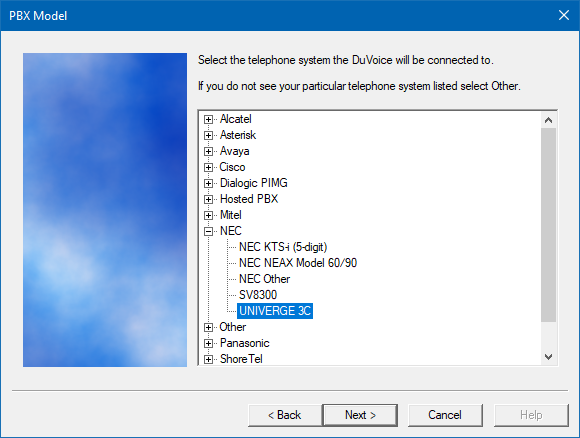Expand the Asterisk tree node
The width and height of the screenshot is (580, 438).
(208, 135)
